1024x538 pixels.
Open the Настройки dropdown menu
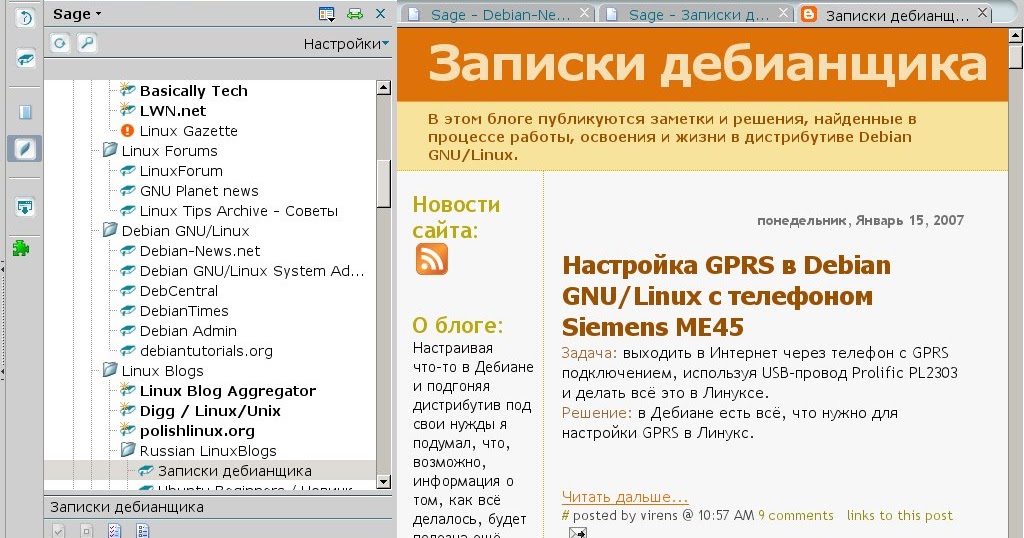coord(346,44)
